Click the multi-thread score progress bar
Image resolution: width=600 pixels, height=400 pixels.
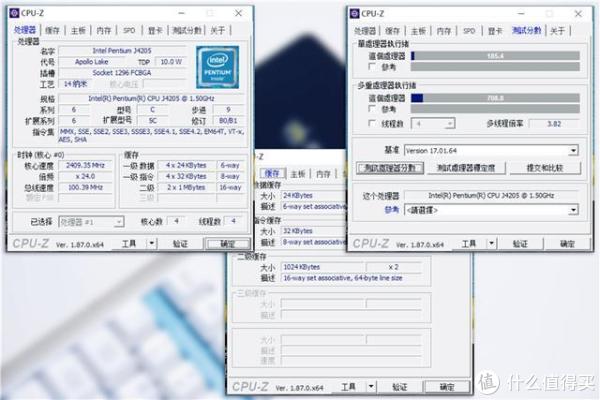click(495, 98)
